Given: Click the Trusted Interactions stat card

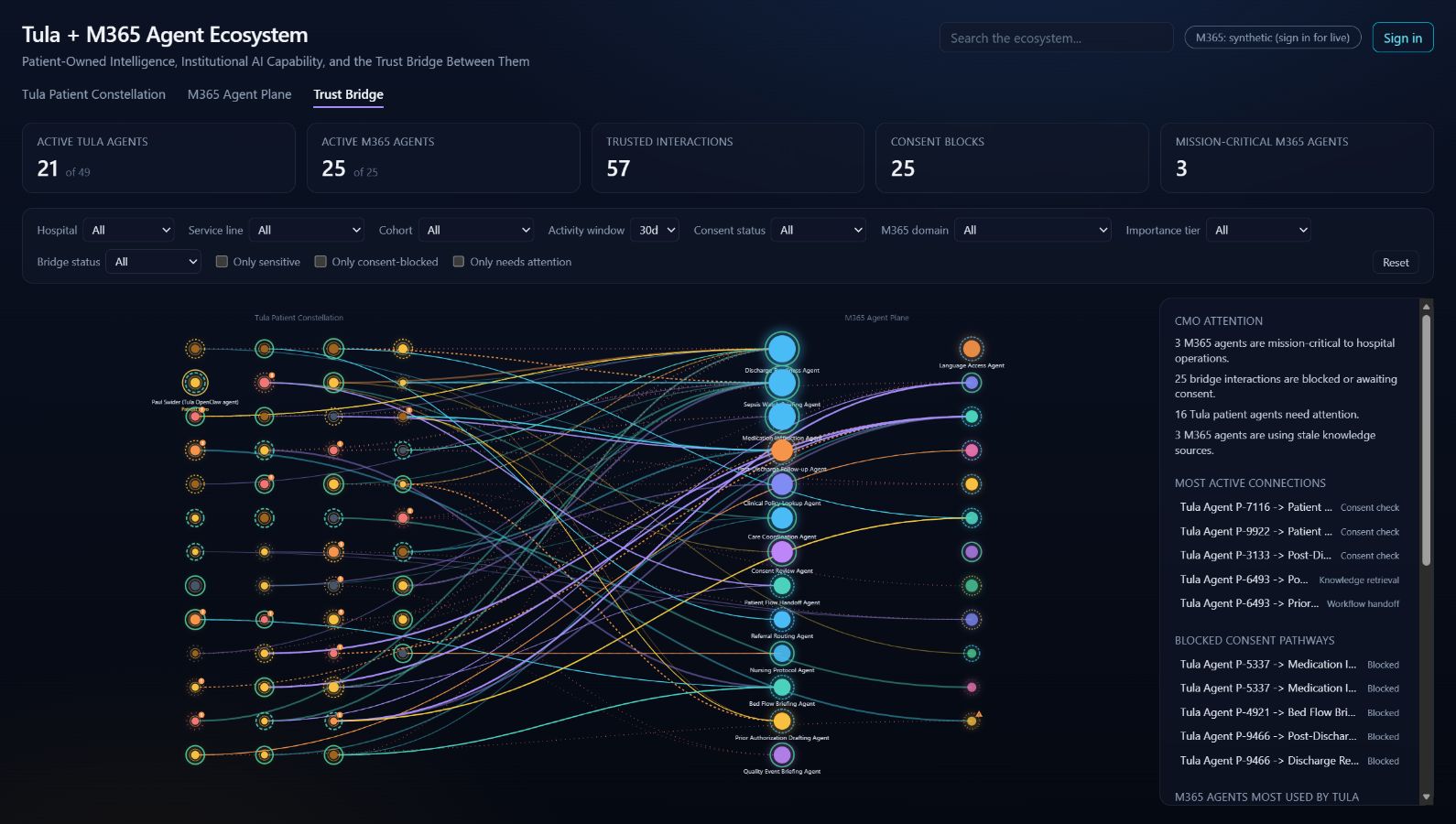Looking at the screenshot, I should [x=728, y=157].
